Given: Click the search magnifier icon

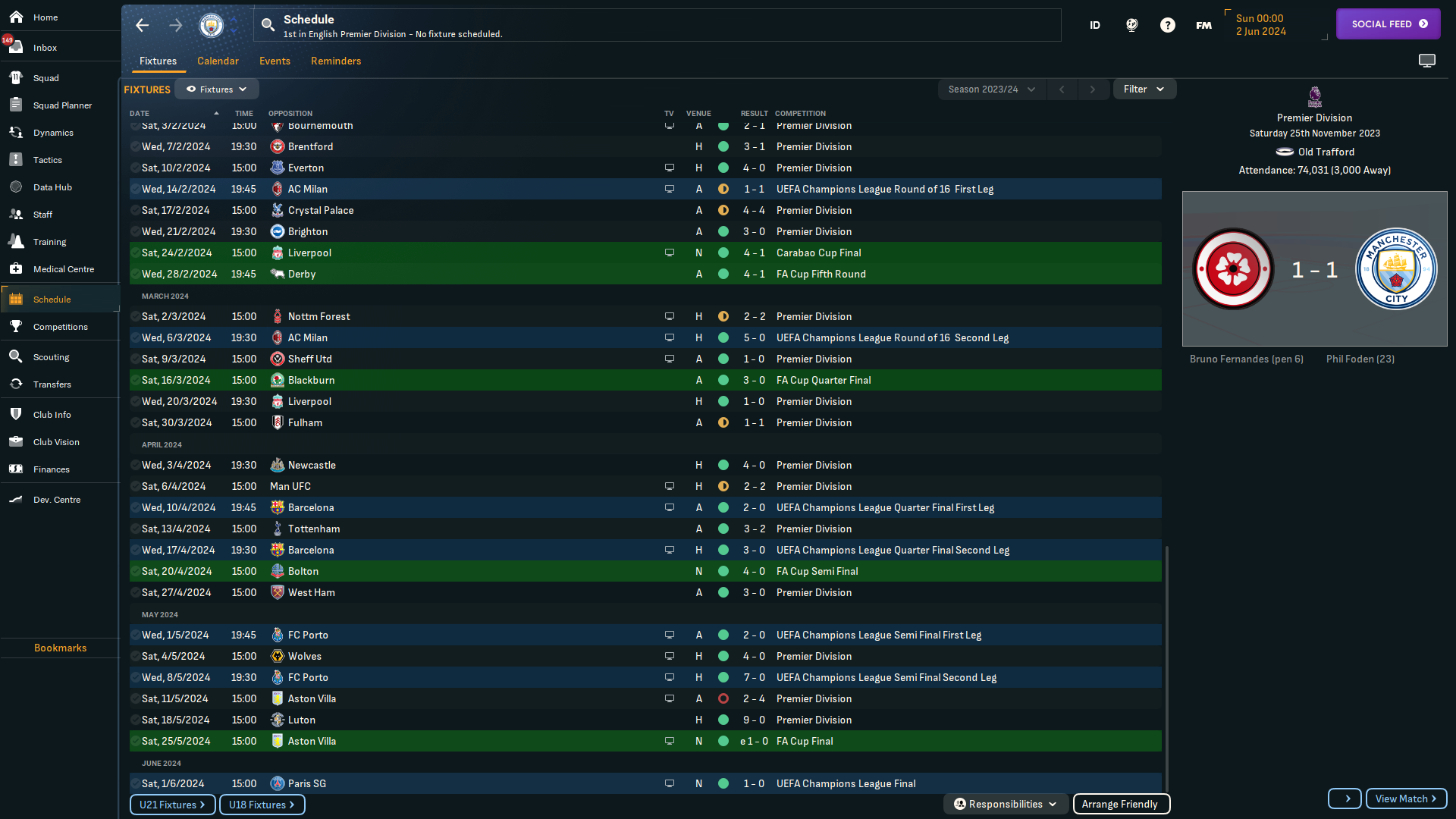Looking at the screenshot, I should tap(268, 25).
